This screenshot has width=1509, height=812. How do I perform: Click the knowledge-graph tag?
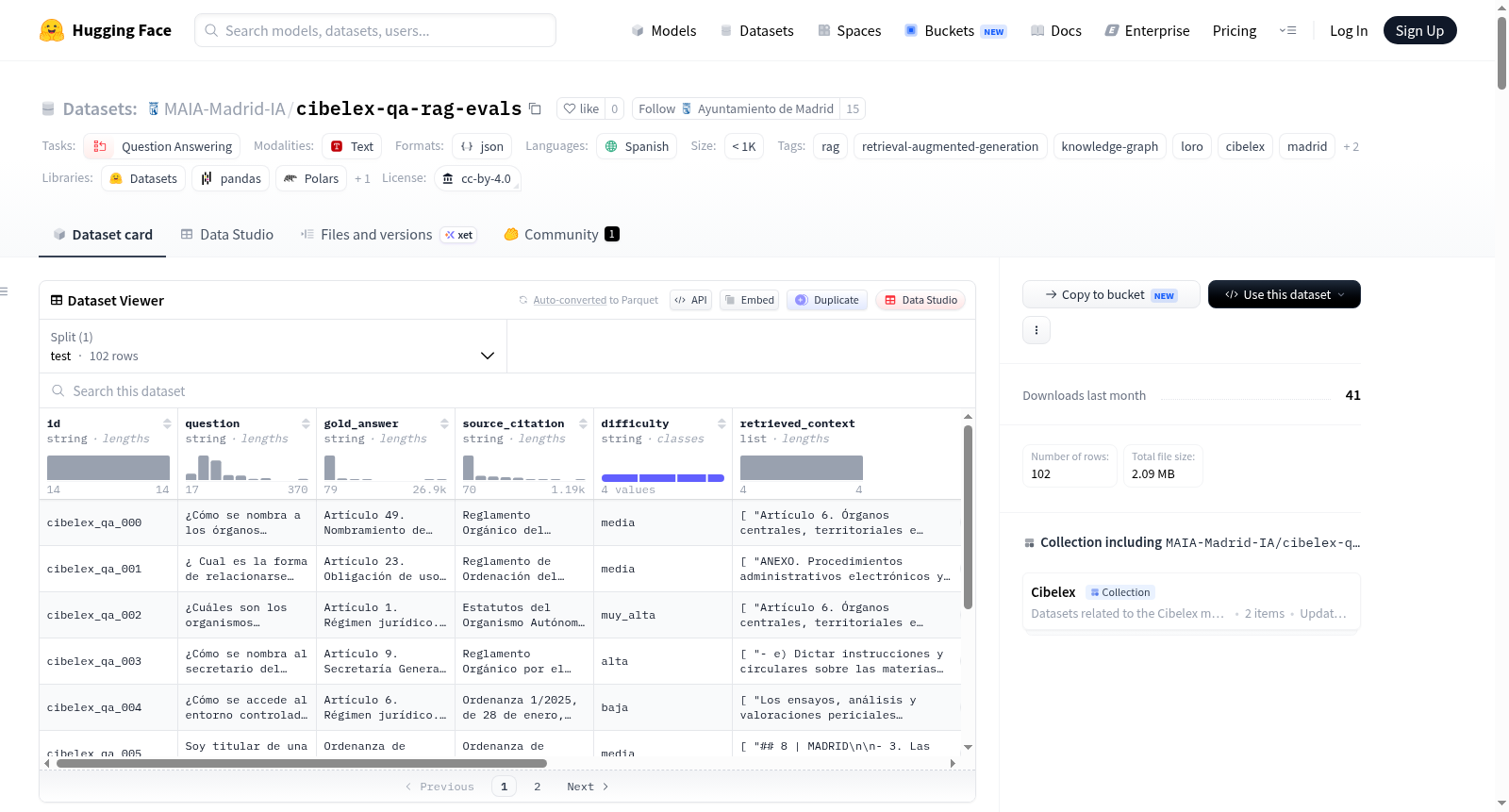1109,146
